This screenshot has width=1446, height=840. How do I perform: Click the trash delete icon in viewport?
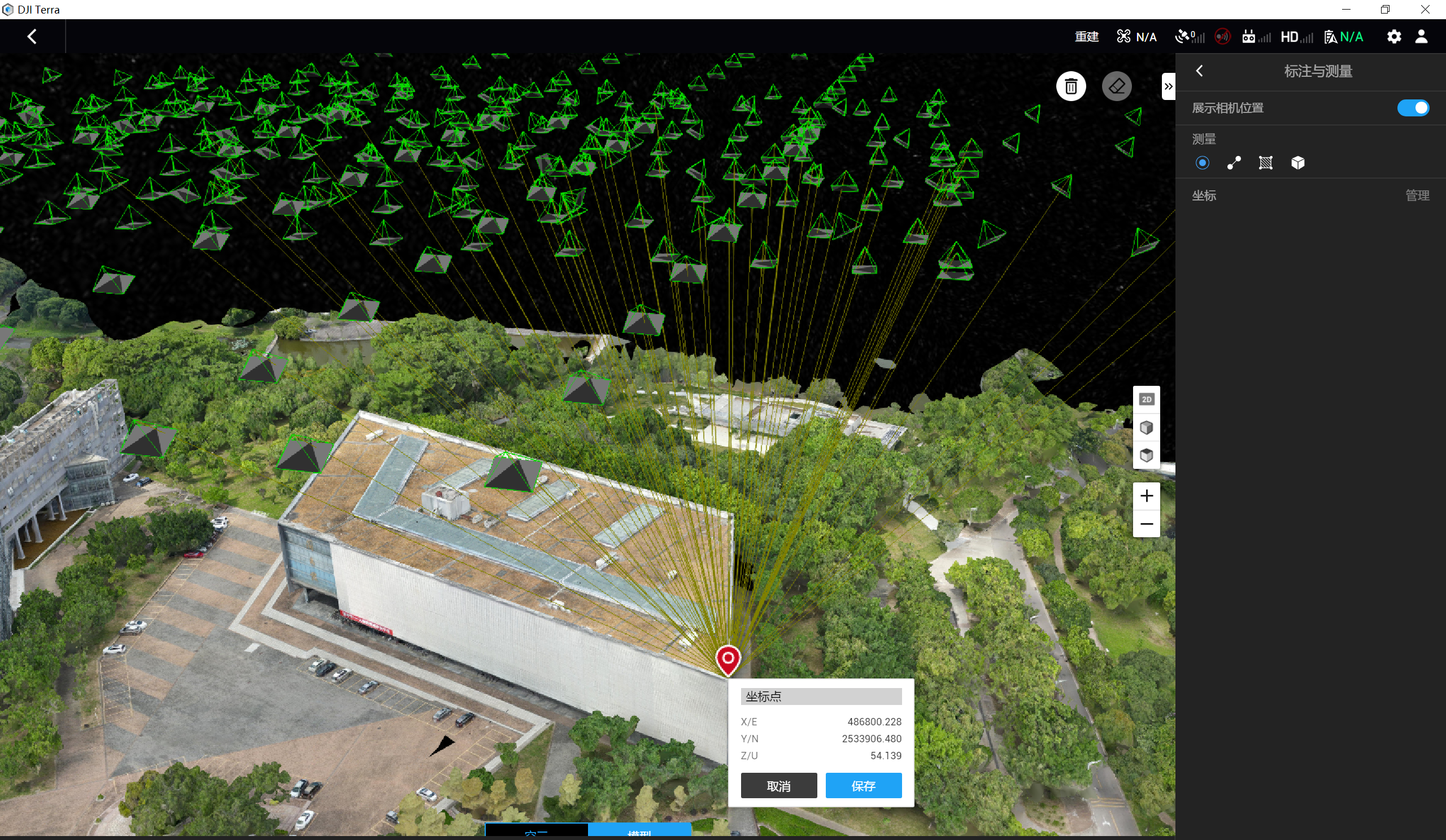coord(1071,86)
